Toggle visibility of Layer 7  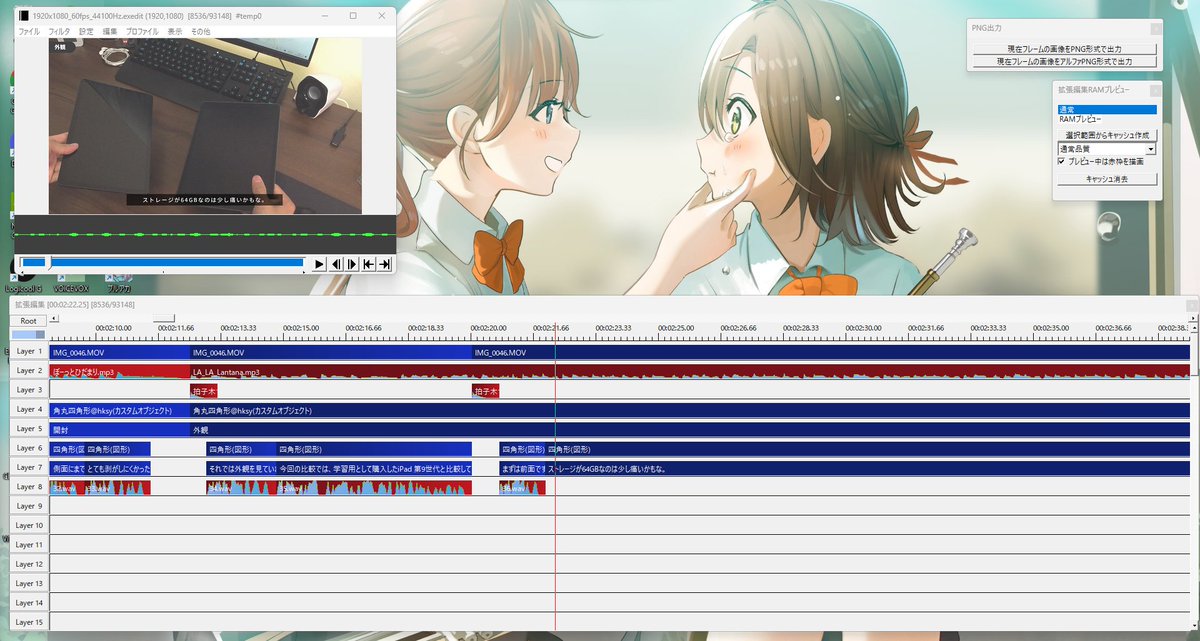pos(29,468)
